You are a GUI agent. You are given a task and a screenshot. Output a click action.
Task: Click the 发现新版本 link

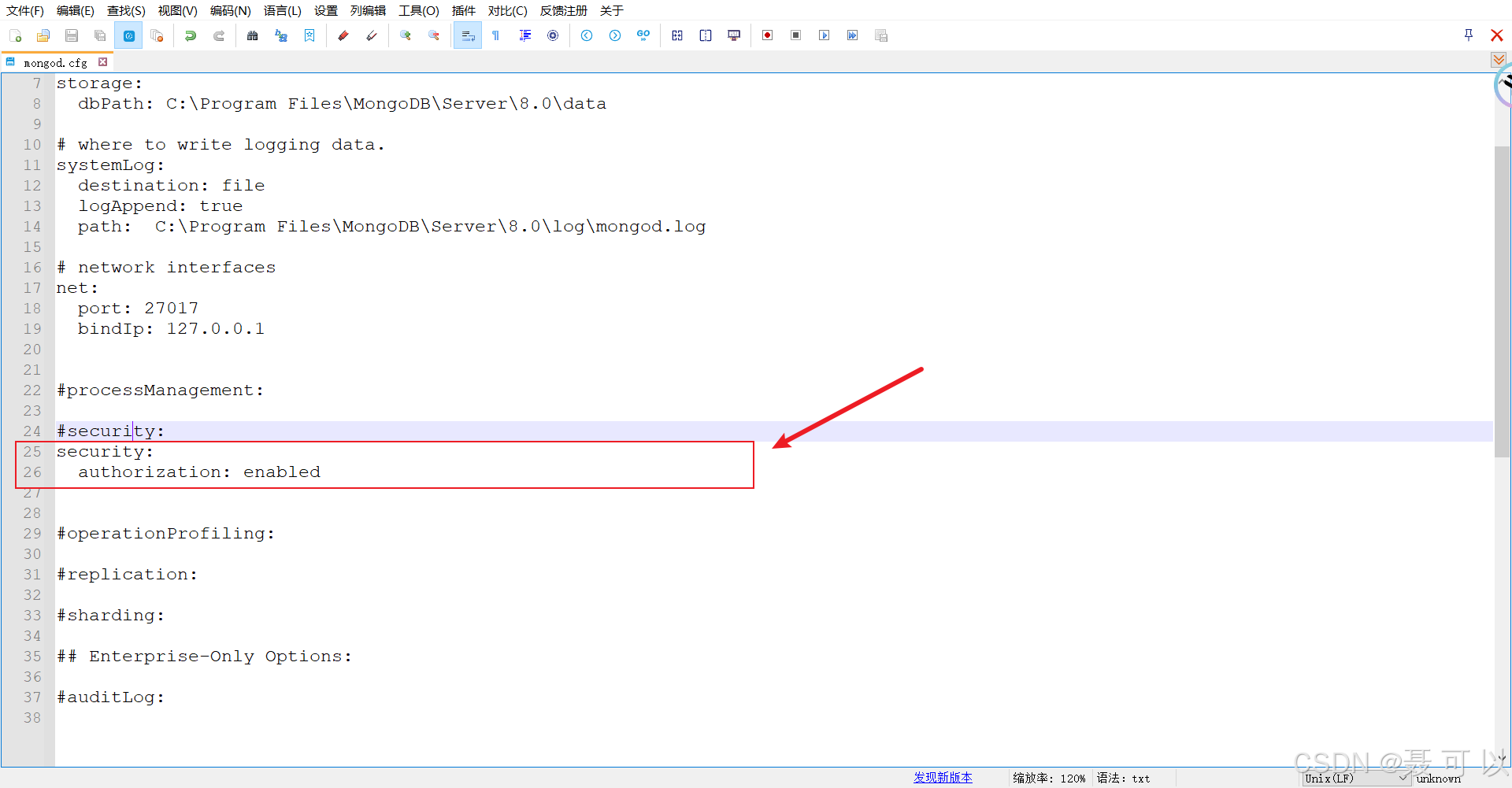[943, 778]
